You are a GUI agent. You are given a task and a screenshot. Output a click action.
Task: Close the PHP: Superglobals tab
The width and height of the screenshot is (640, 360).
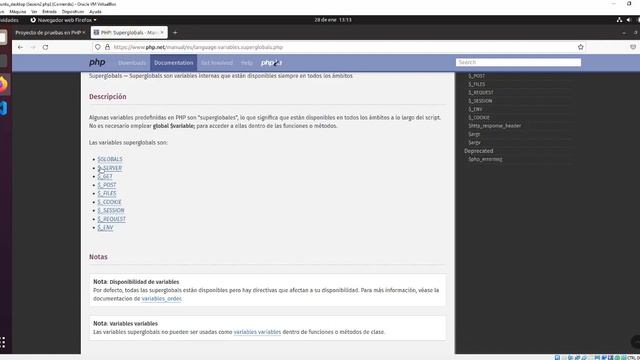pos(162,33)
